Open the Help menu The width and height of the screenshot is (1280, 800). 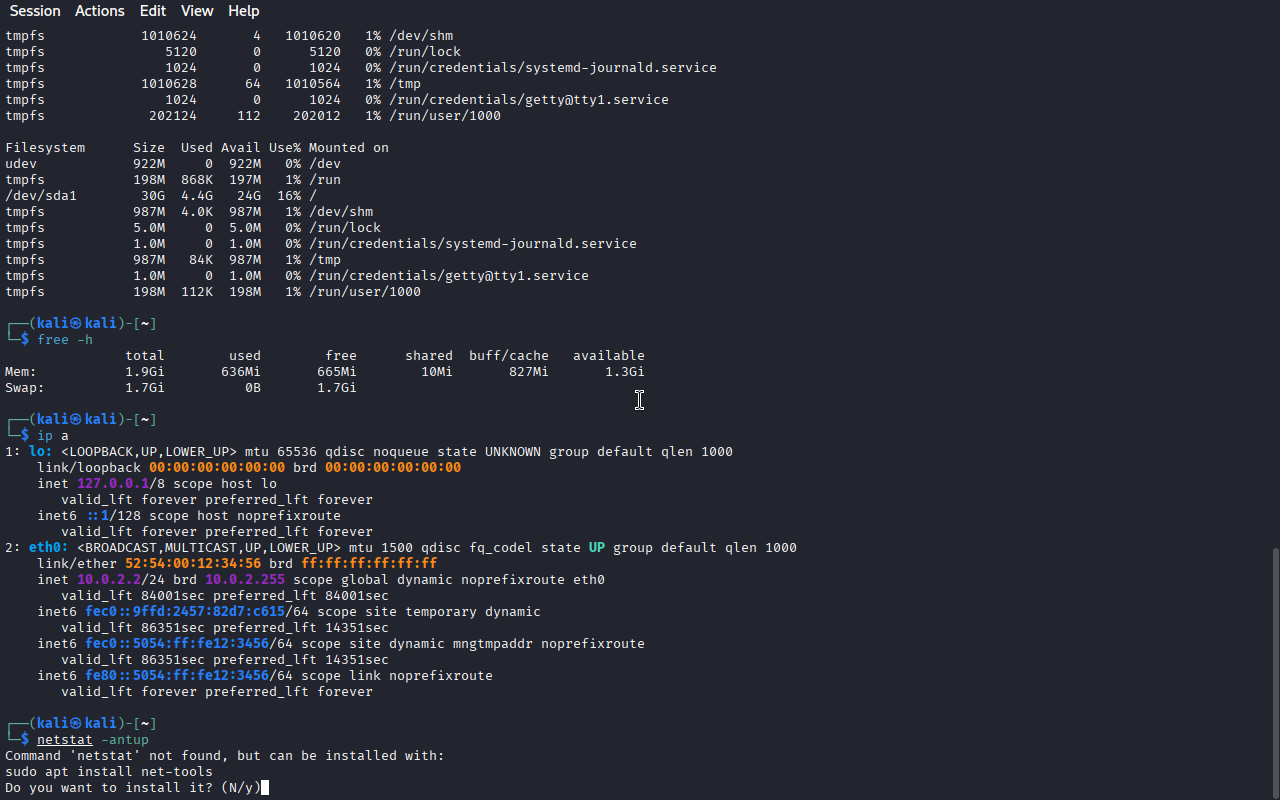243,11
